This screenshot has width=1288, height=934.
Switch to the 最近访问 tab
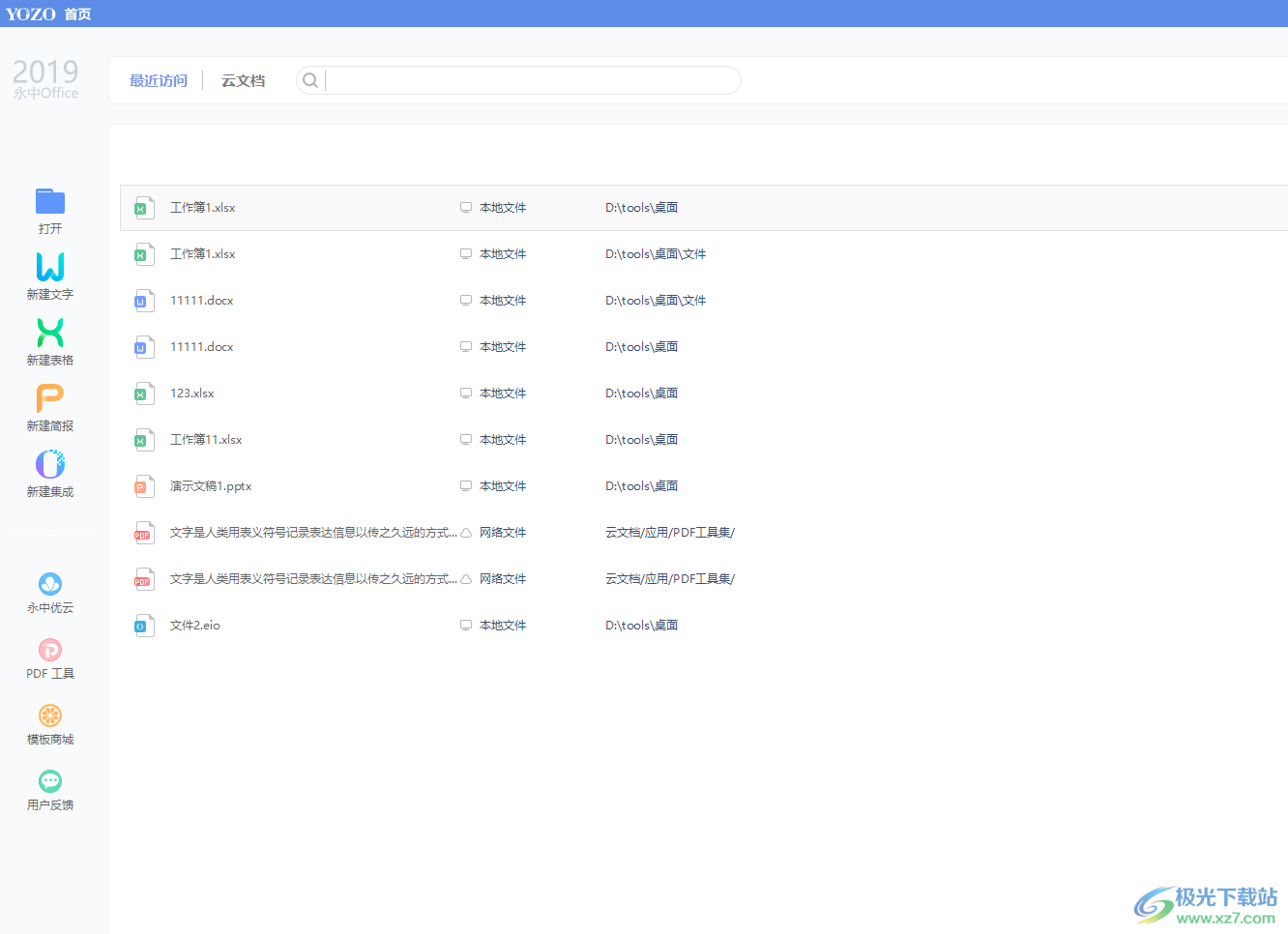[159, 80]
